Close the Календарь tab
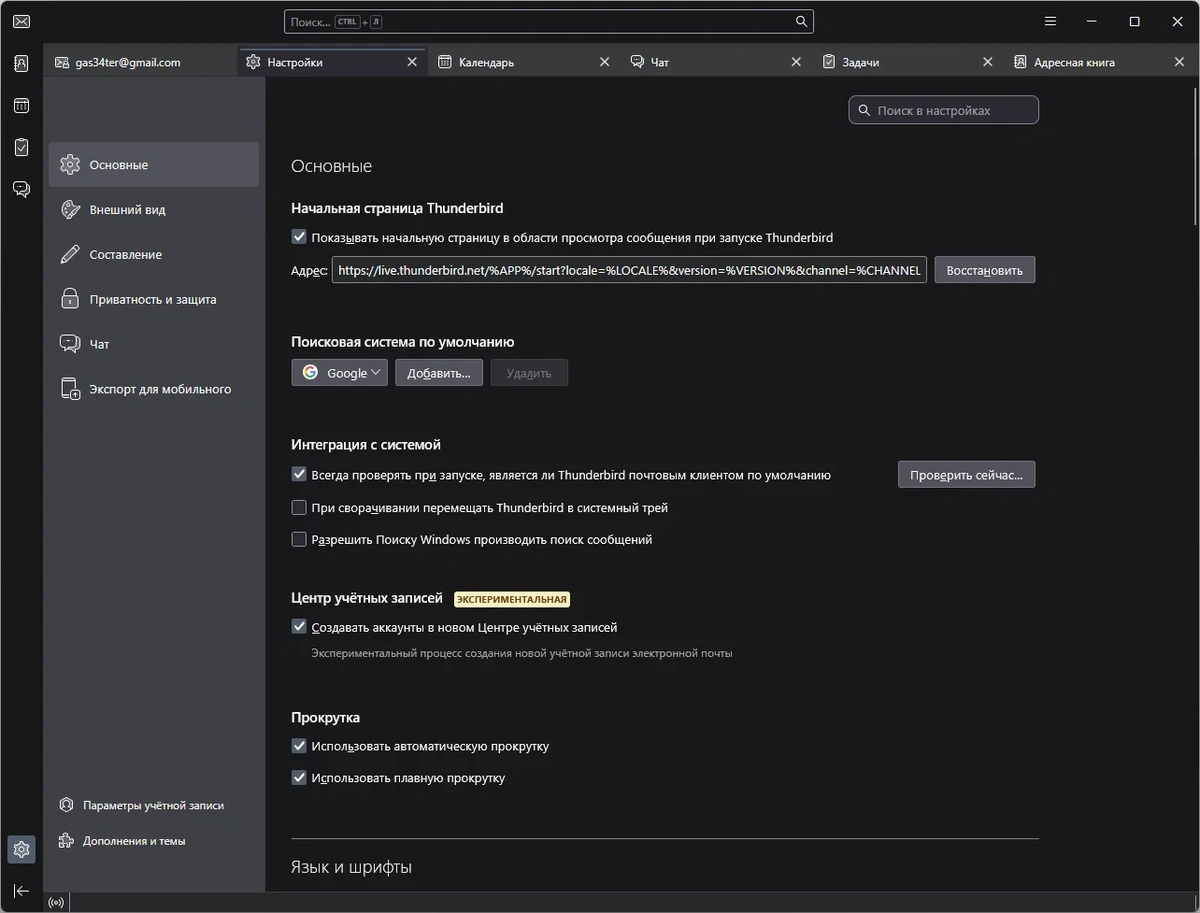 [x=604, y=62]
